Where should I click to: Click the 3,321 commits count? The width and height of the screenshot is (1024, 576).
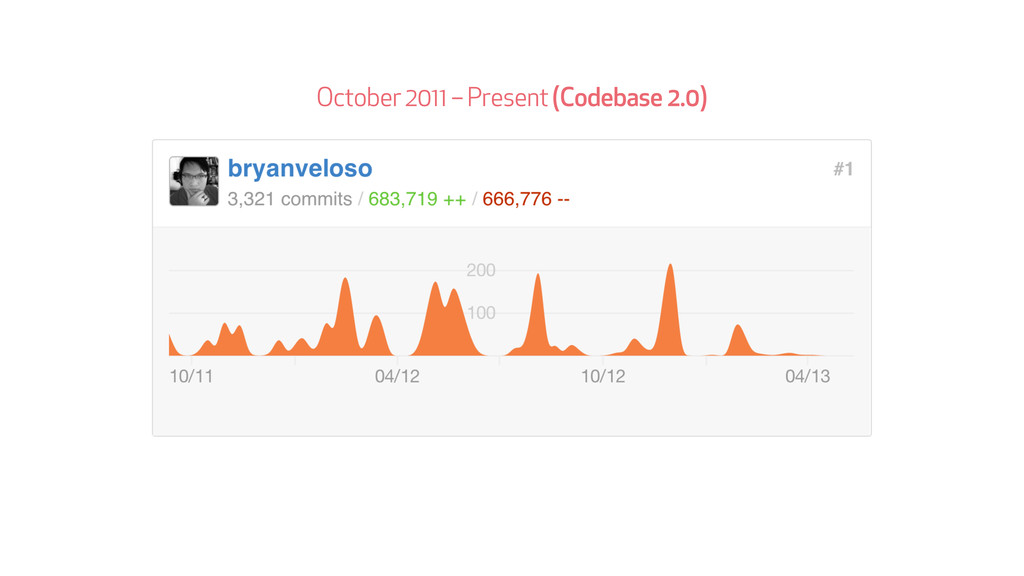click(289, 199)
